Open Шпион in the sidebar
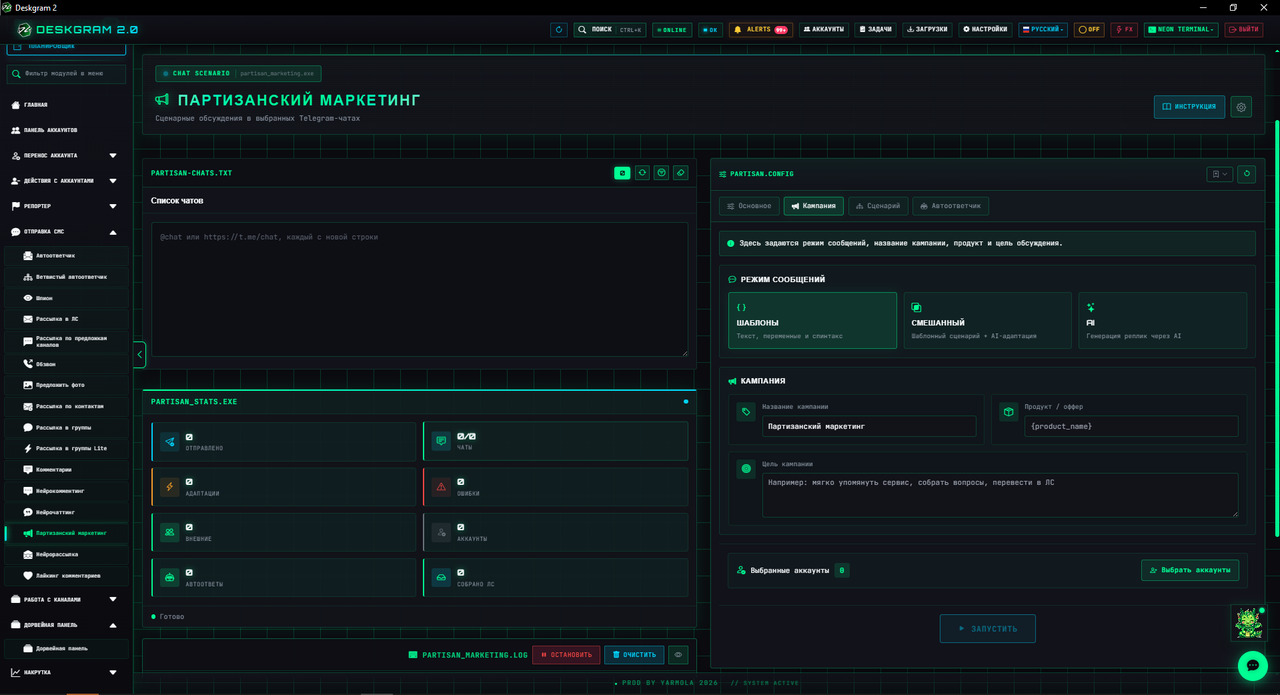The width and height of the screenshot is (1280, 695). (x=66, y=298)
